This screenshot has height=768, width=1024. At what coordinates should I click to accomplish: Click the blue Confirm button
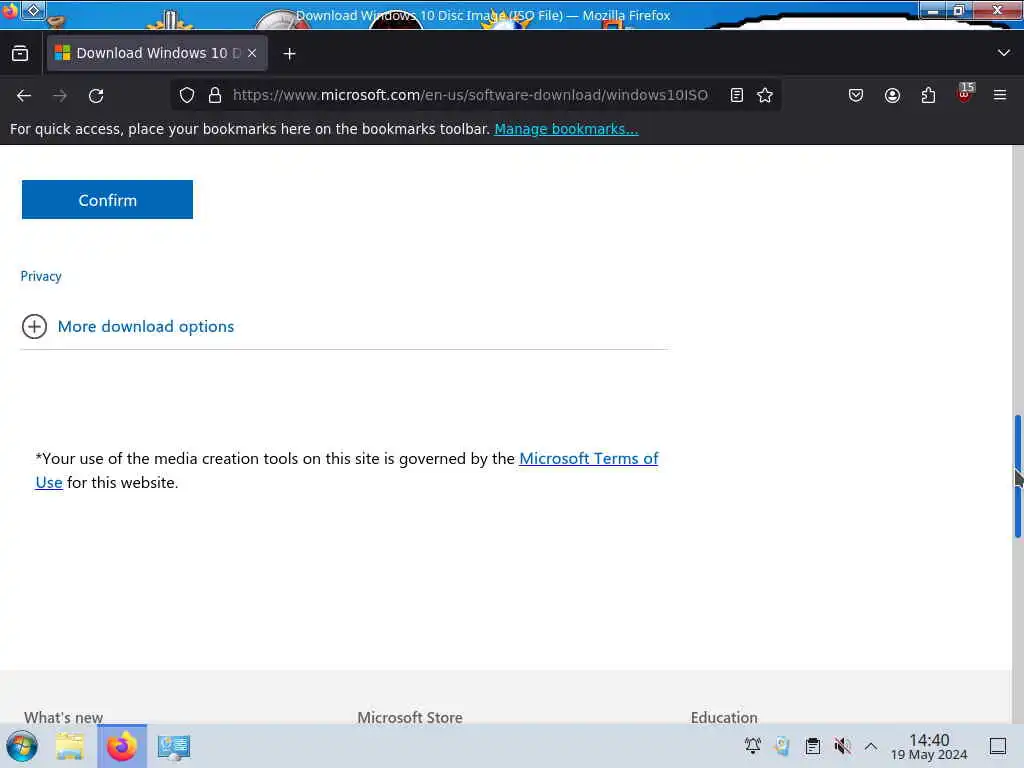tap(107, 199)
